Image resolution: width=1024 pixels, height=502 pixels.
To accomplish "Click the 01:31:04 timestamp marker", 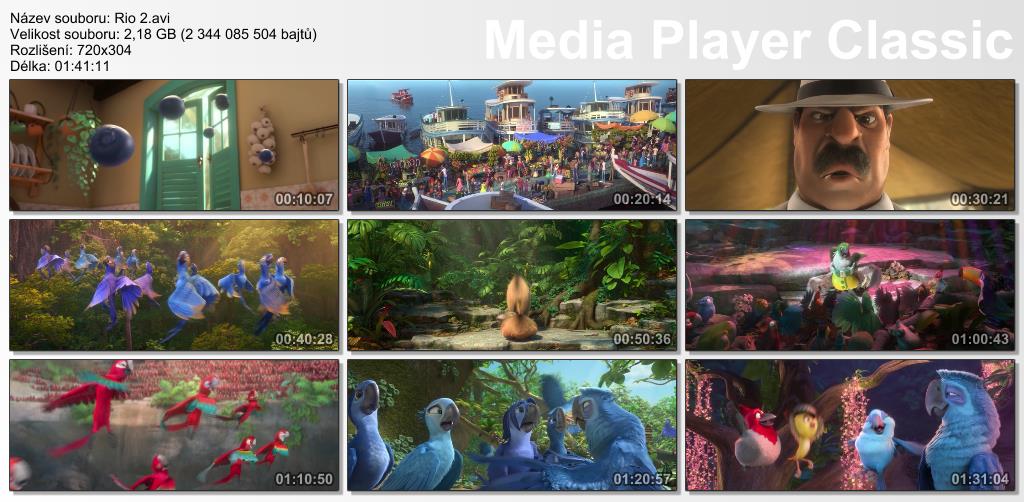I will click(981, 479).
